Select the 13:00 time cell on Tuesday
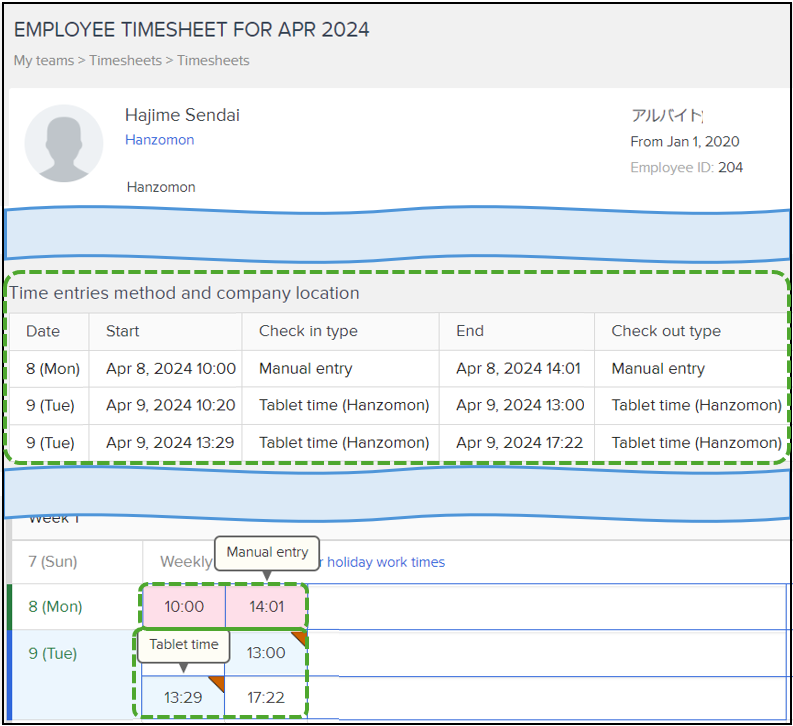This screenshot has height=726, width=793. (x=266, y=653)
